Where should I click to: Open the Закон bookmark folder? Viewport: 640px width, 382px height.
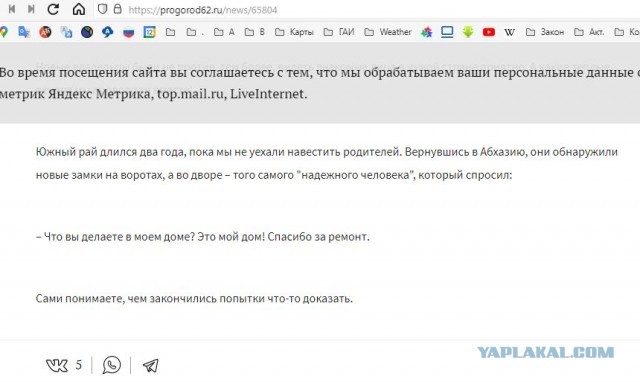point(545,32)
